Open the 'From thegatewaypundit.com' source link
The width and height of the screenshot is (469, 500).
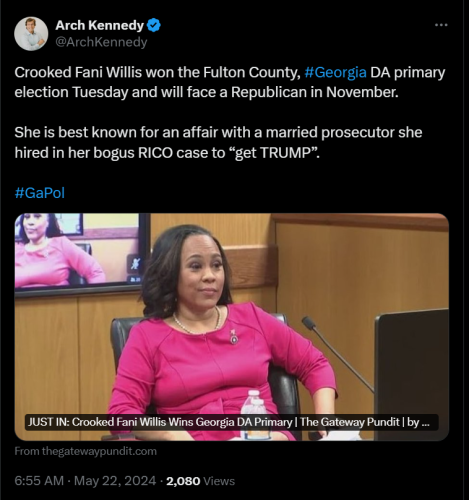tap(85, 451)
